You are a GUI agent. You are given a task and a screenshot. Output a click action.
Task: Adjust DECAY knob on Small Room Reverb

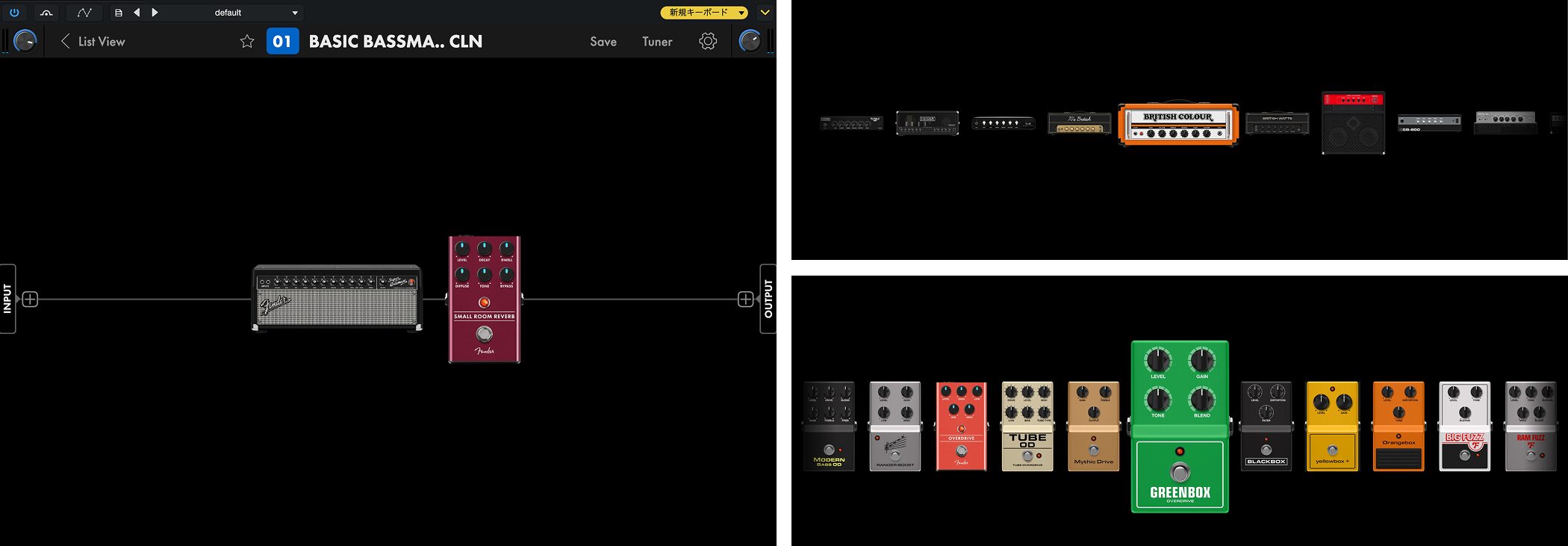[485, 248]
